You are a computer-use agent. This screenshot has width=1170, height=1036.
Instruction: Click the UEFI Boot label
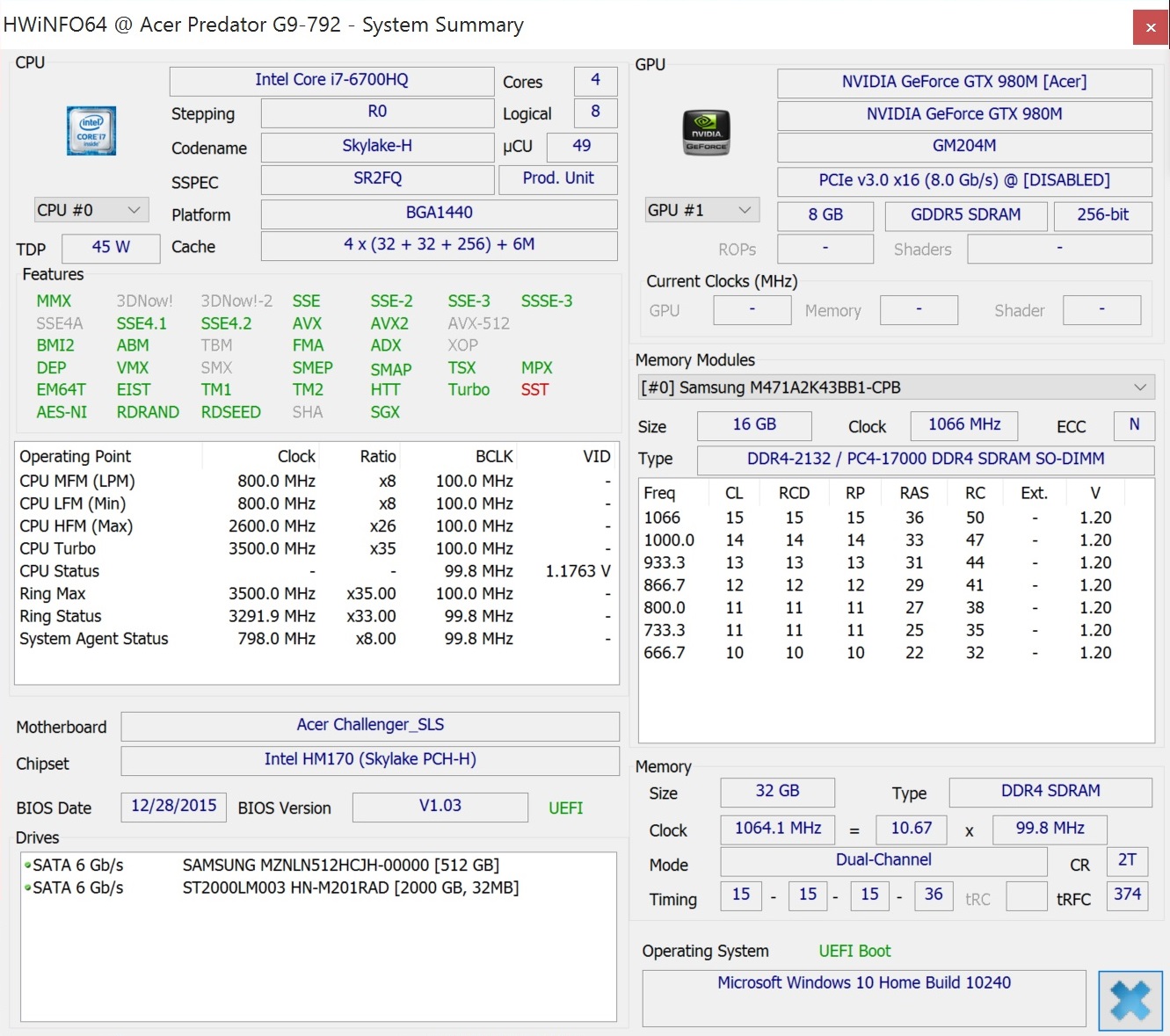click(x=854, y=951)
